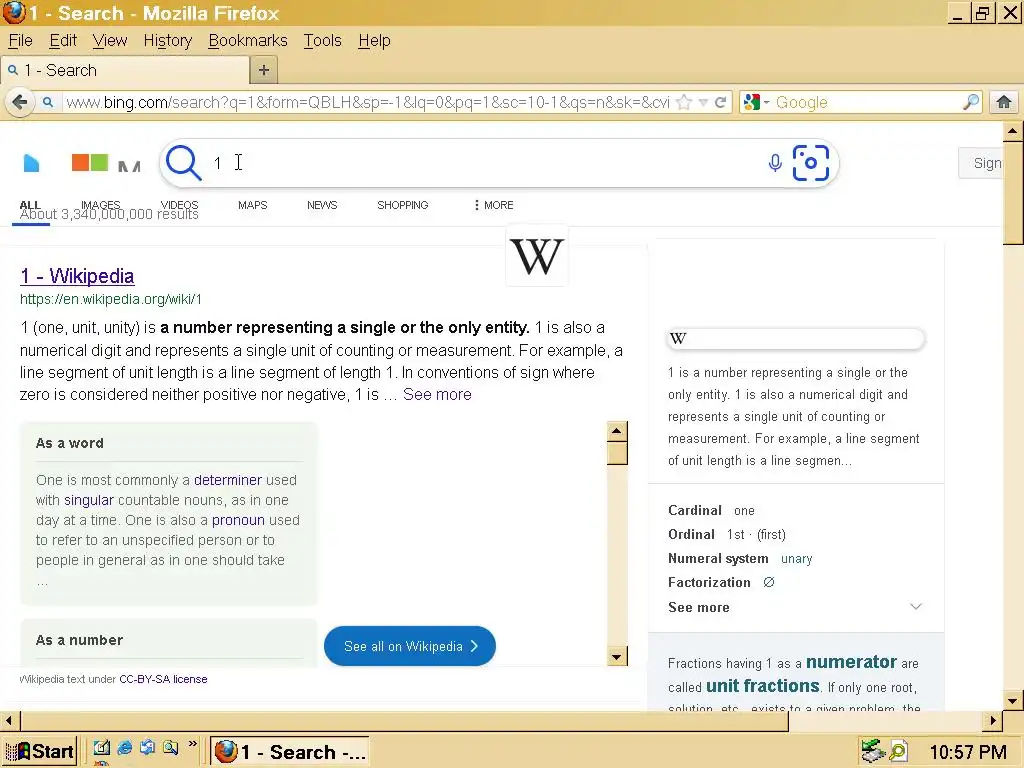Select the Firefox taskbar window button
Screen dimensions: 1024x768
click(289, 752)
